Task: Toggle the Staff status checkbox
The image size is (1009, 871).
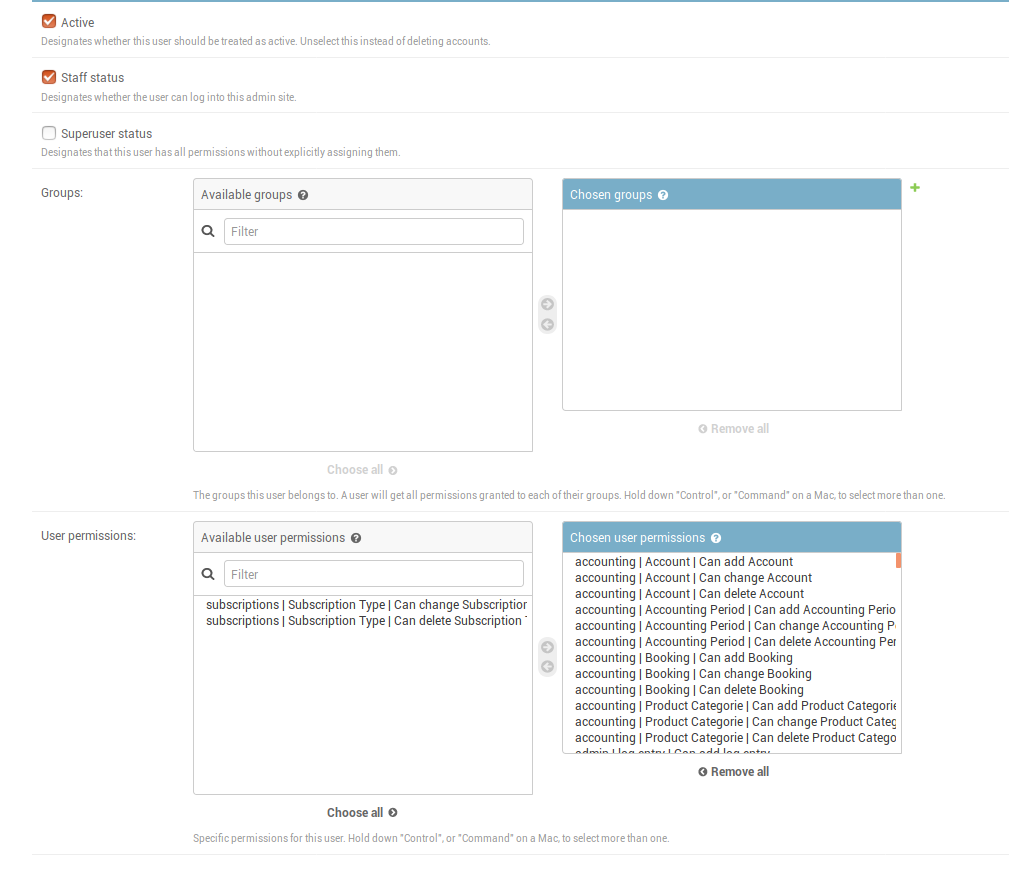Action: [x=49, y=77]
